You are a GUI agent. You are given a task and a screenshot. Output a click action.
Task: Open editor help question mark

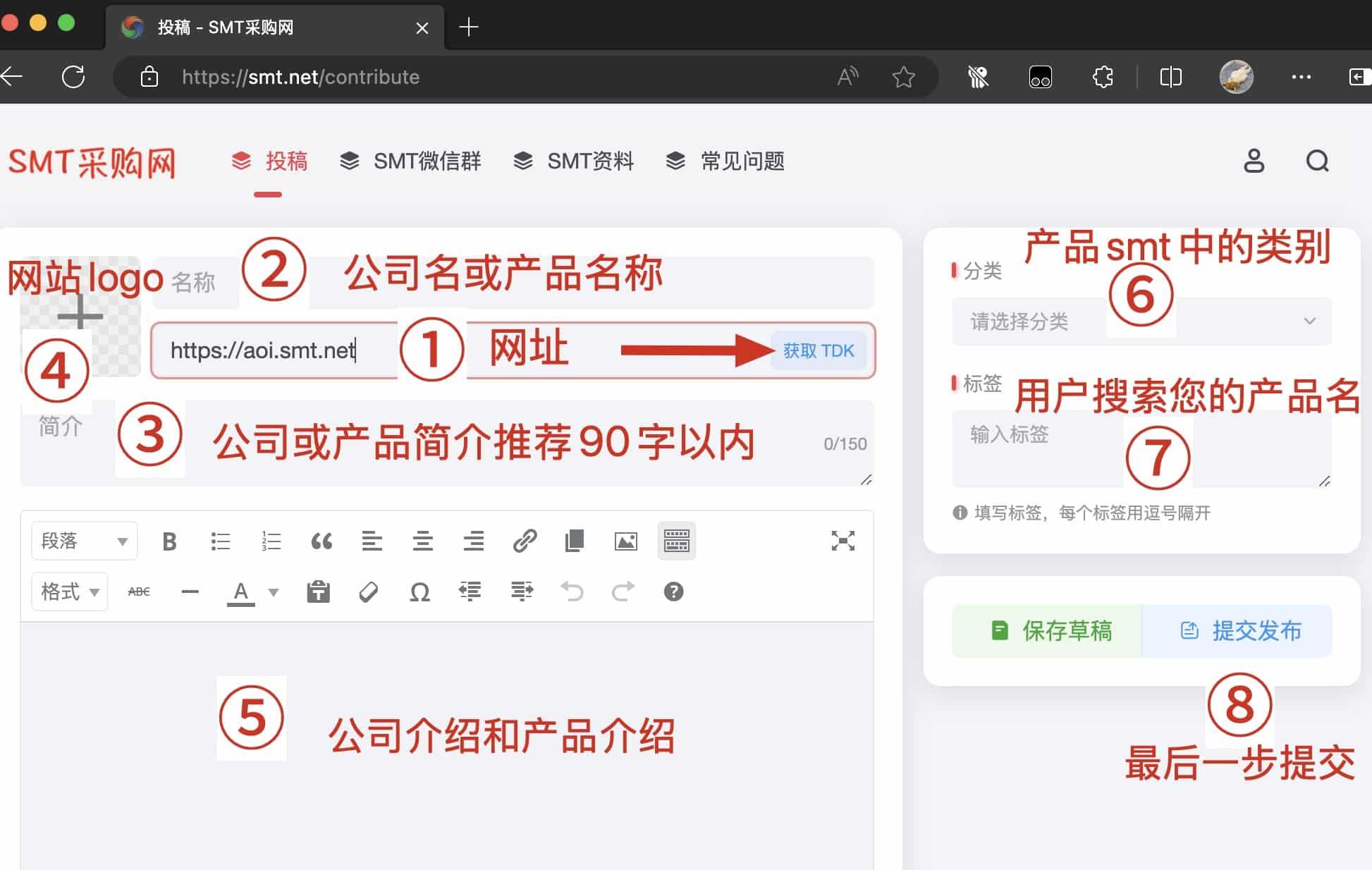point(673,592)
